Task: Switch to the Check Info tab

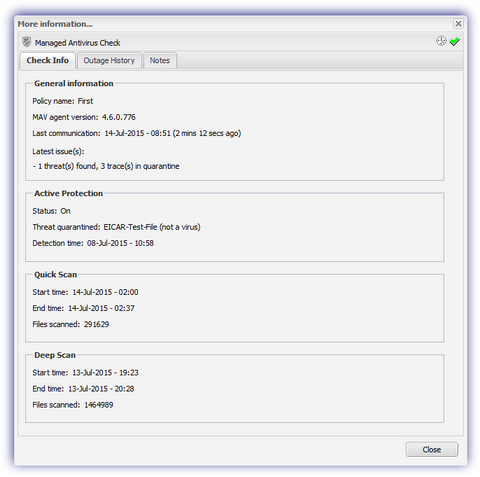Action: [x=47, y=60]
